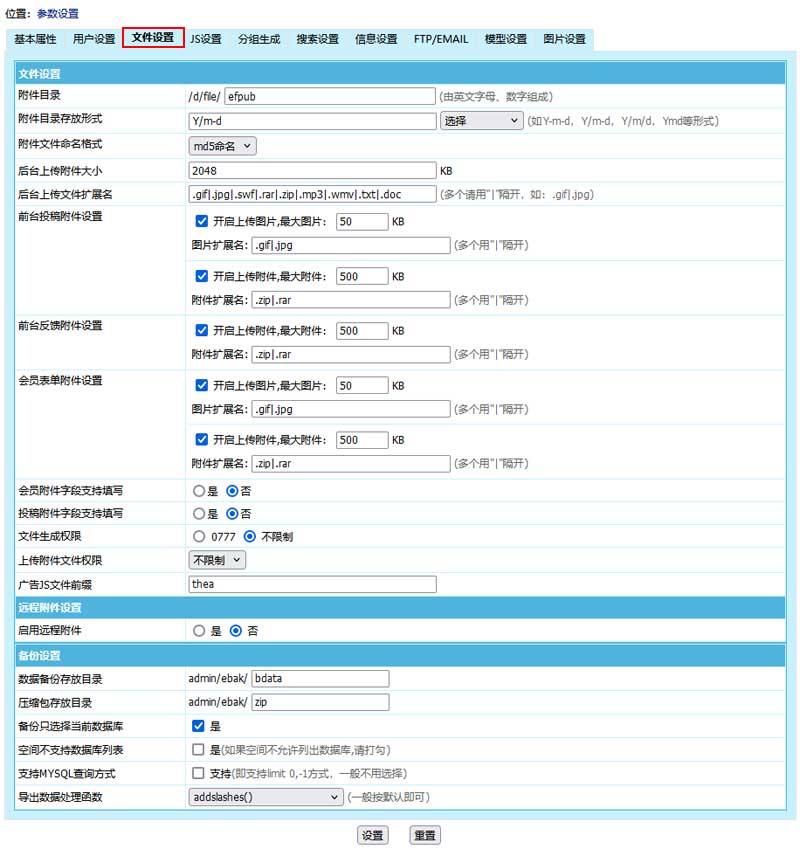800x863 pixels.
Task: Expand the 上传附件文件权限 dropdown
Action: [217, 560]
